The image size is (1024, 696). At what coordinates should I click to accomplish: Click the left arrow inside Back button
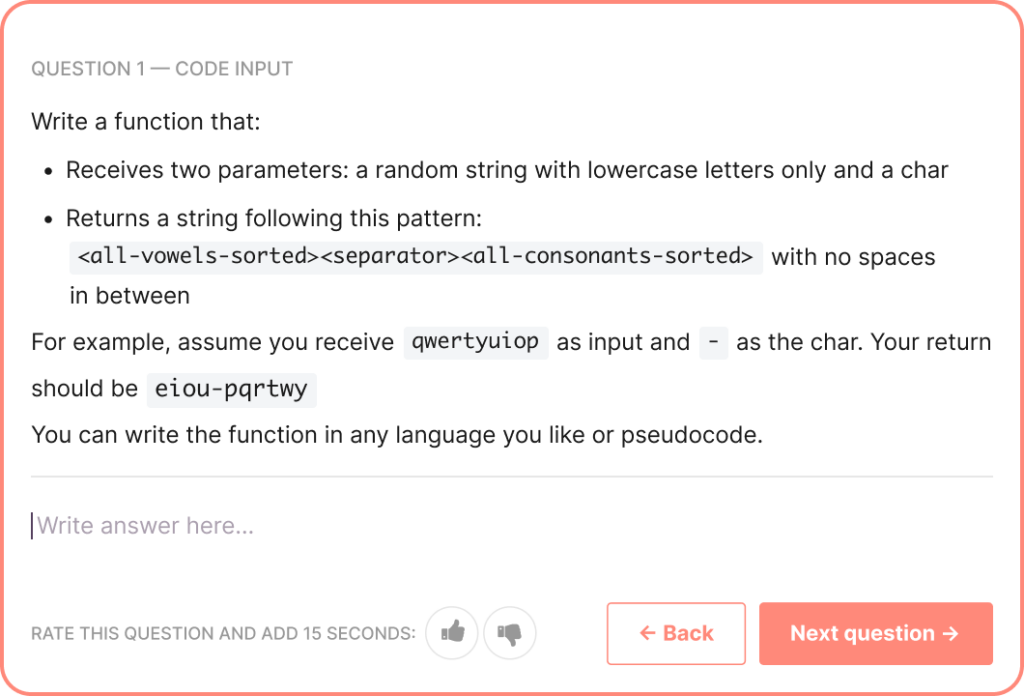[x=647, y=633]
